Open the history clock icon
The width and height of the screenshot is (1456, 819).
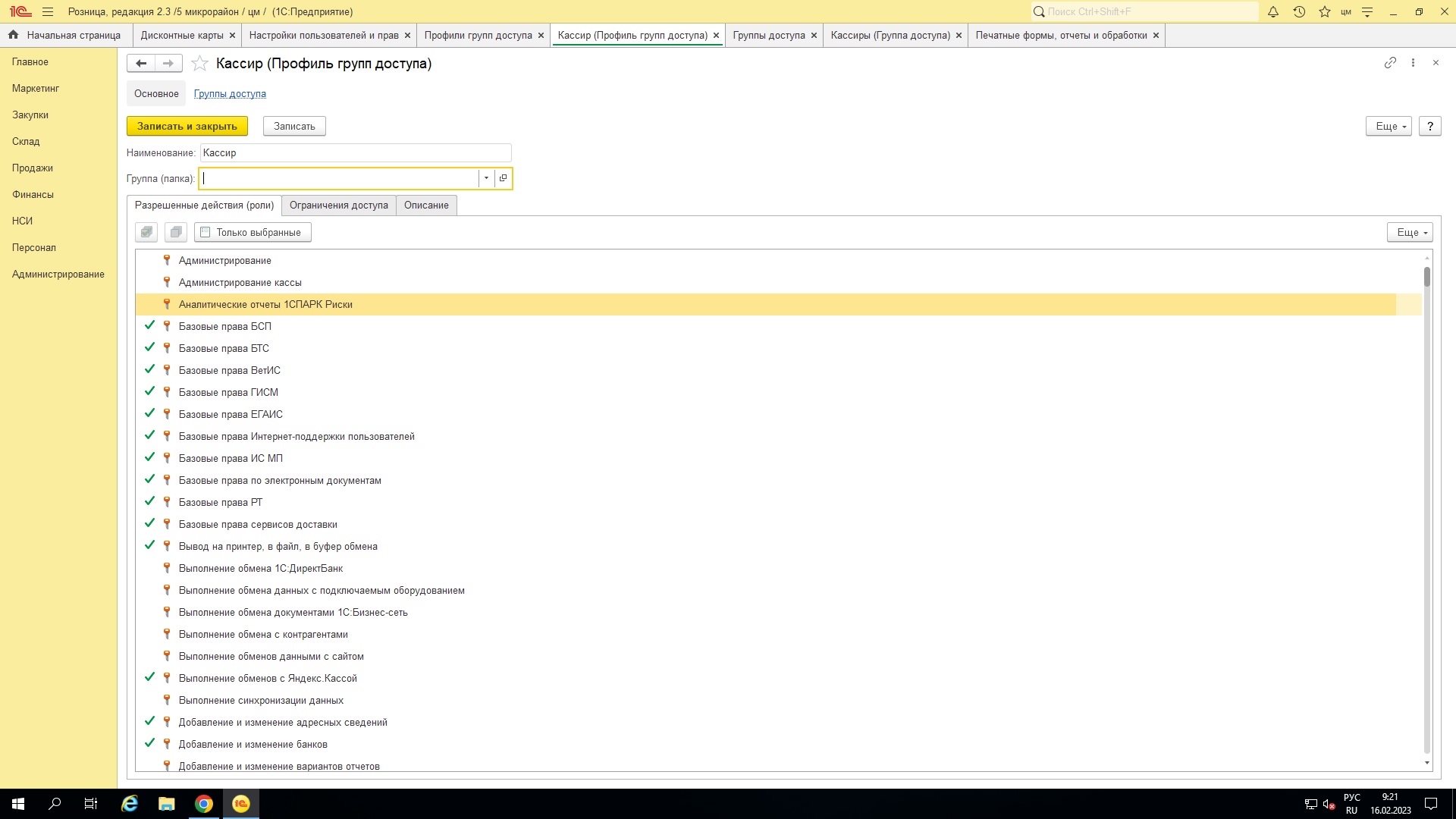point(1299,12)
